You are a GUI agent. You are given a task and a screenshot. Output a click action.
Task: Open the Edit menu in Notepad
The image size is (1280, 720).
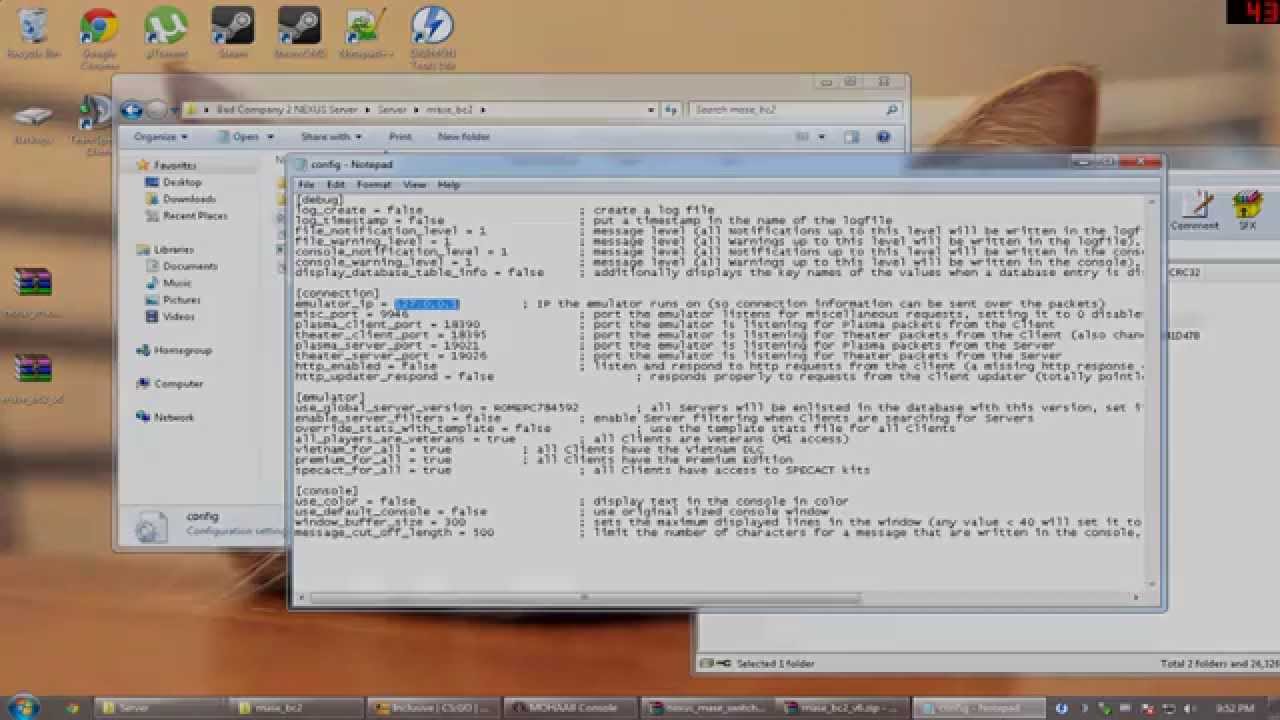pos(335,185)
